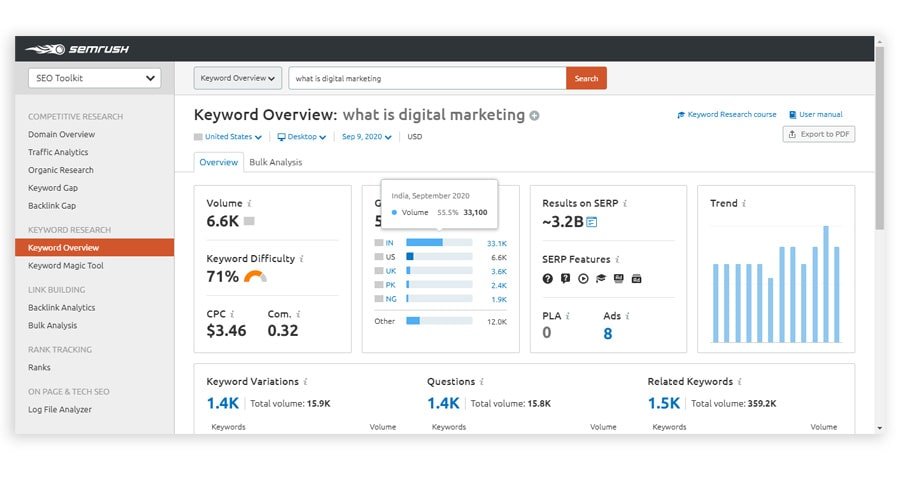Click the Keyword Variations info icon
This screenshot has height=478, width=900.
(305, 382)
